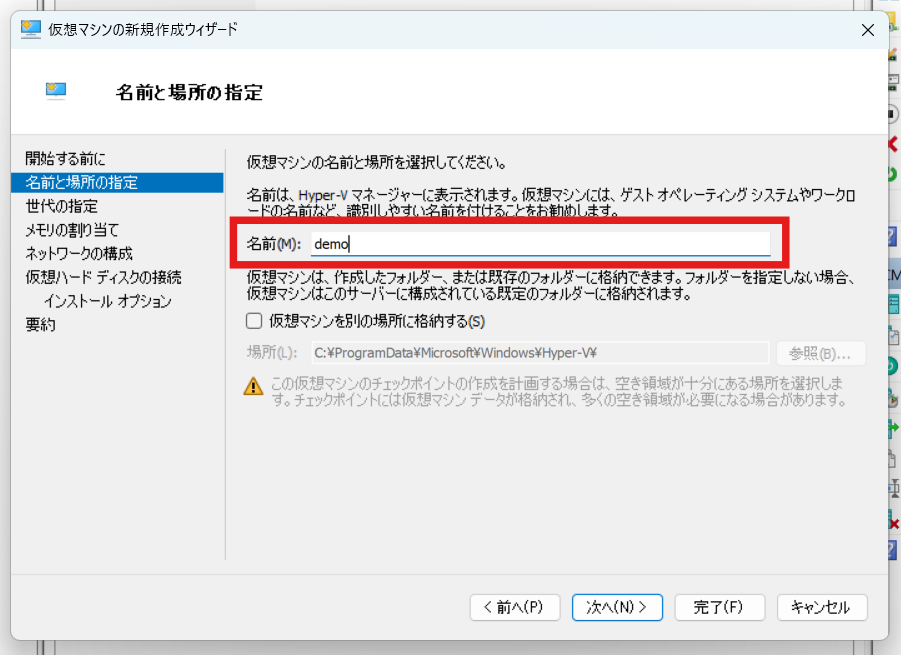This screenshot has width=901, height=655.
Task: Open the メモリの割り当て step
Action: pos(72,230)
